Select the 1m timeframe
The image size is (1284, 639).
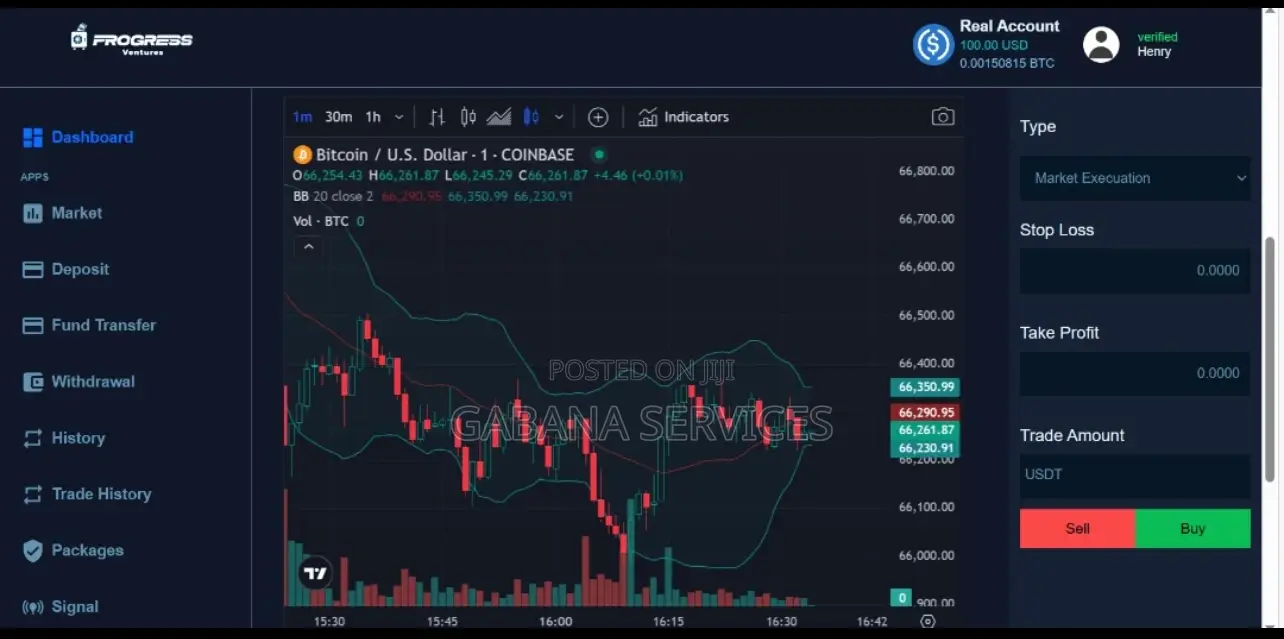tap(302, 117)
